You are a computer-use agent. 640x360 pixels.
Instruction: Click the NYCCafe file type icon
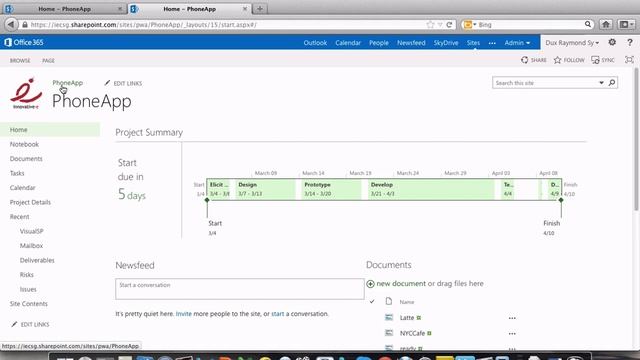389,333
